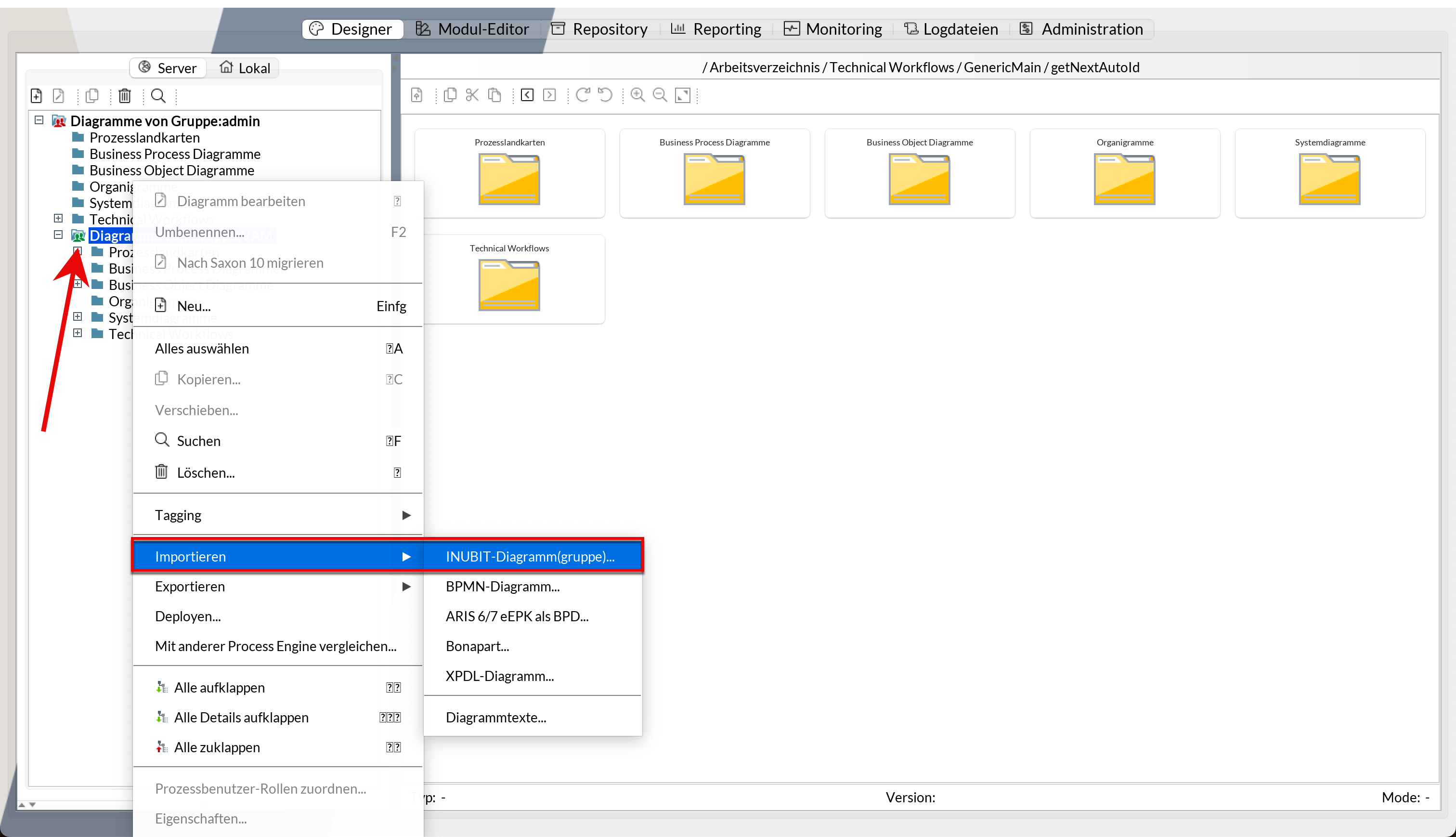The width and height of the screenshot is (1456, 837).
Task: Collapse the Diagramme von Gruppe:admin root node
Action: tap(39, 120)
